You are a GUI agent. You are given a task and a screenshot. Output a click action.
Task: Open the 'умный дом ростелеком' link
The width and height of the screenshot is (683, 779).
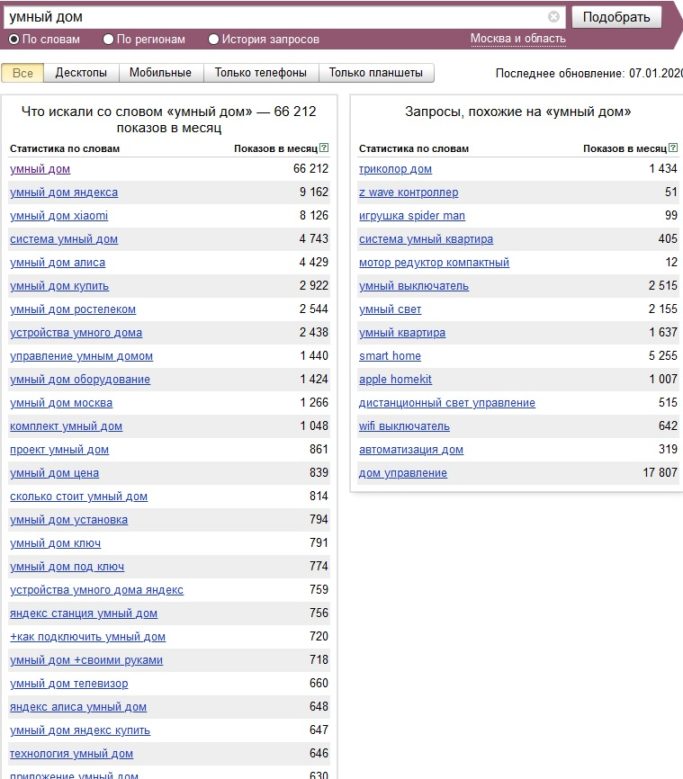[73, 310]
